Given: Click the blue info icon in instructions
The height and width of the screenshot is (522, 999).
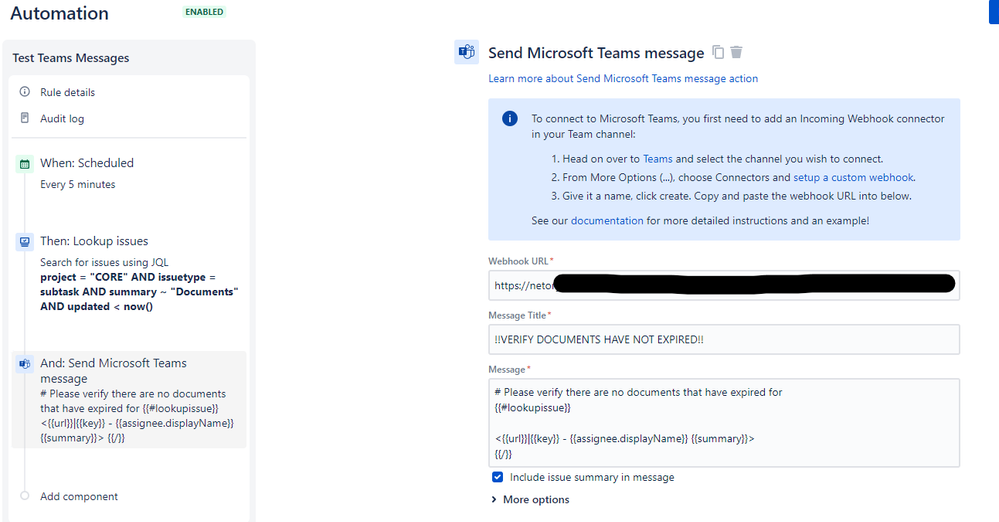Looking at the screenshot, I should tap(510, 119).
